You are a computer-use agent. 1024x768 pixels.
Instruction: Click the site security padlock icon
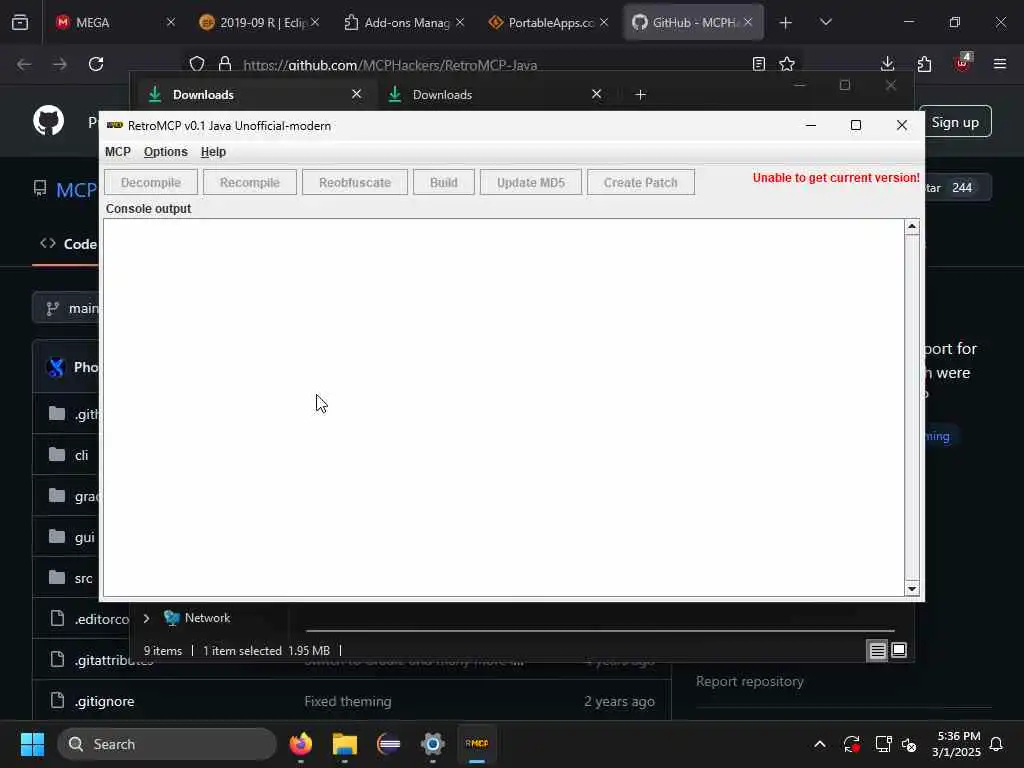tap(225, 64)
